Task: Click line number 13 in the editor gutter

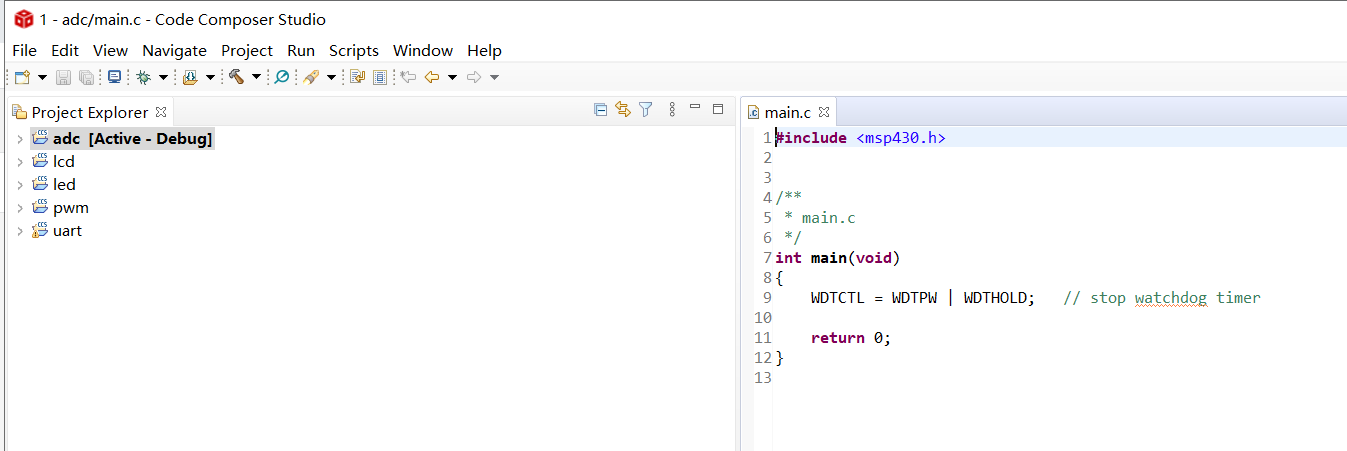Action: tap(762, 378)
